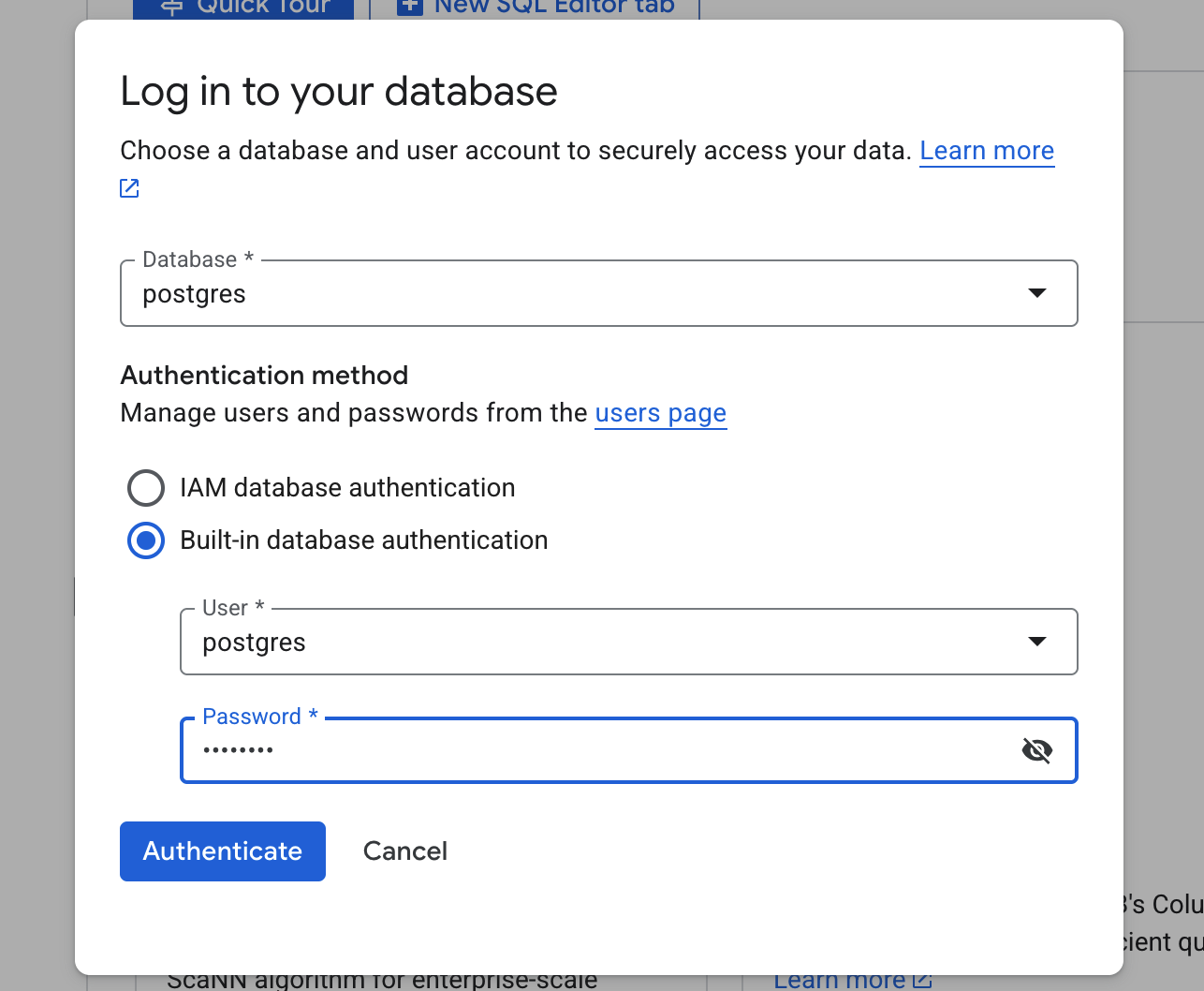Click the Authenticate button
This screenshot has height=991, width=1204.
click(222, 850)
